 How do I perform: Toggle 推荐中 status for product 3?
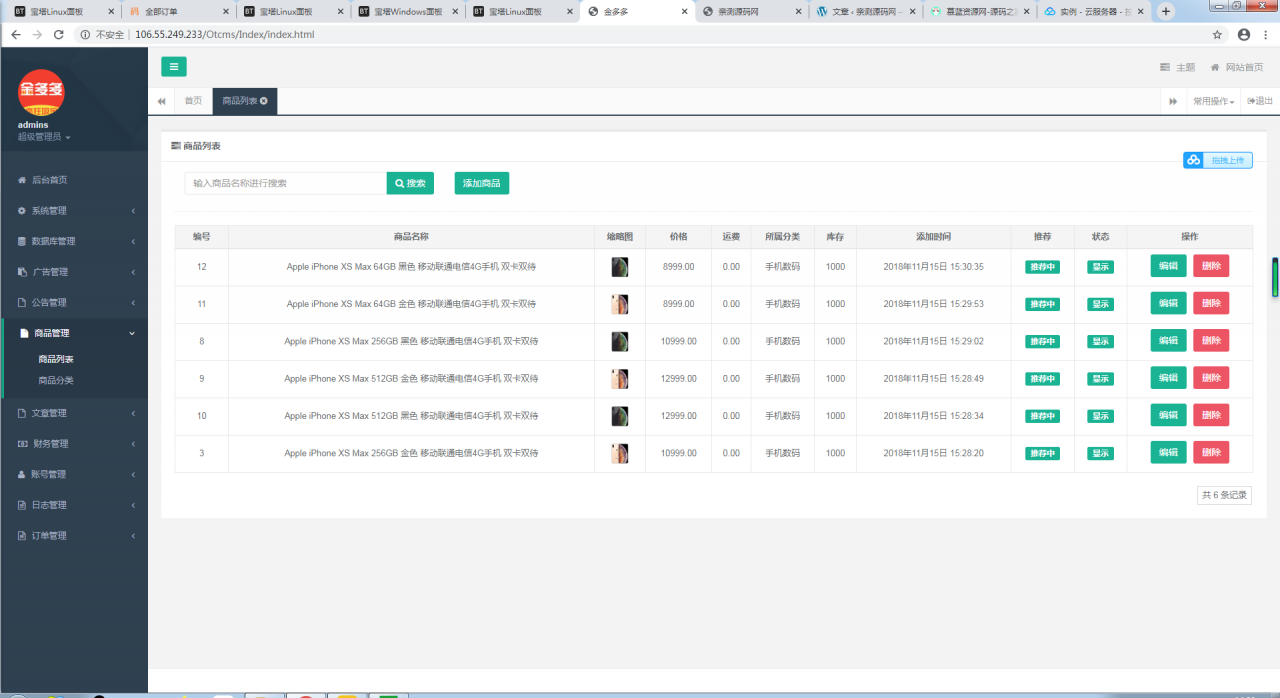[x=1042, y=453]
